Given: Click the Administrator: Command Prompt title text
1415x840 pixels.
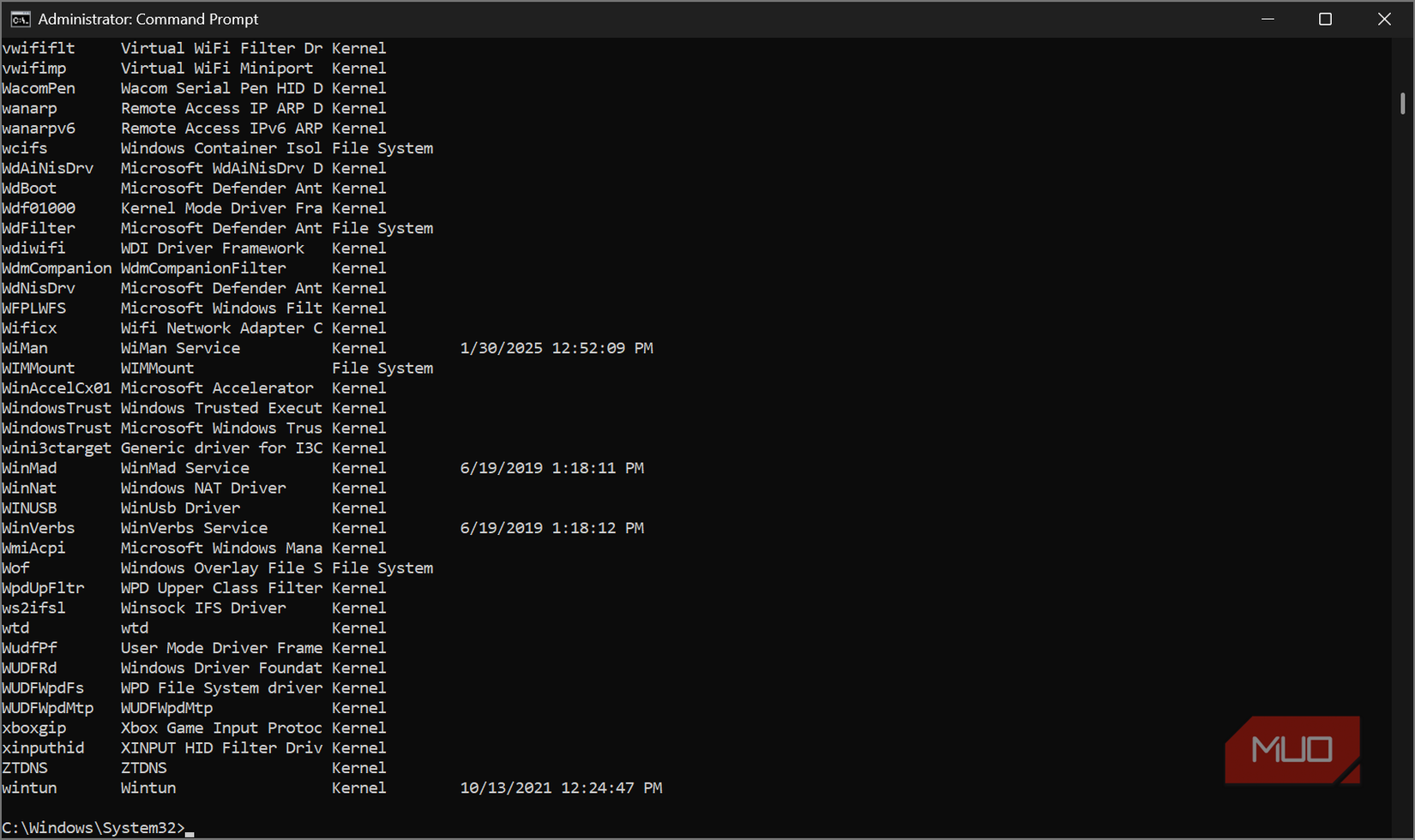Looking at the screenshot, I should click(x=148, y=19).
